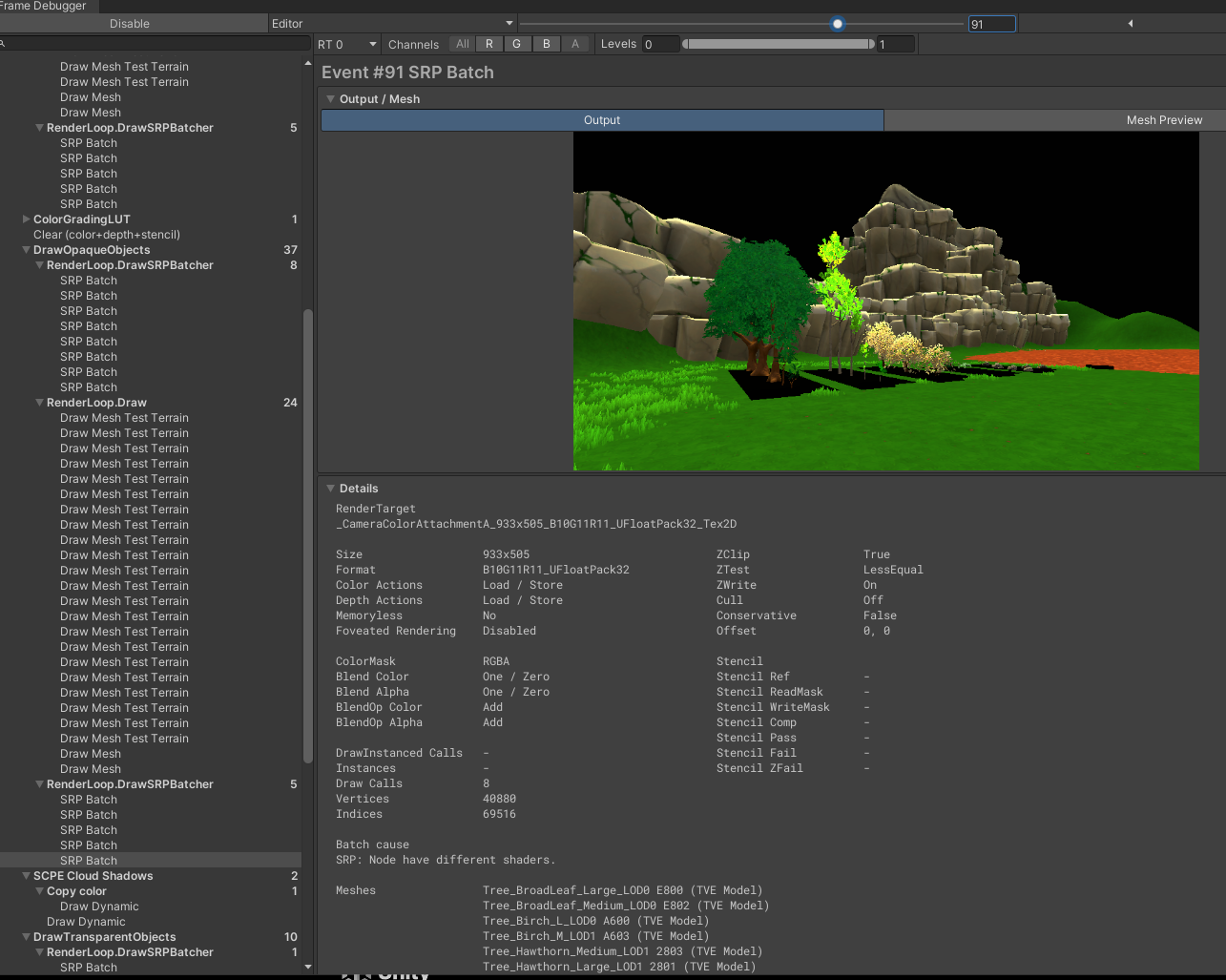
Task: Switch to the Mesh Preview tab
Action: point(1163,120)
